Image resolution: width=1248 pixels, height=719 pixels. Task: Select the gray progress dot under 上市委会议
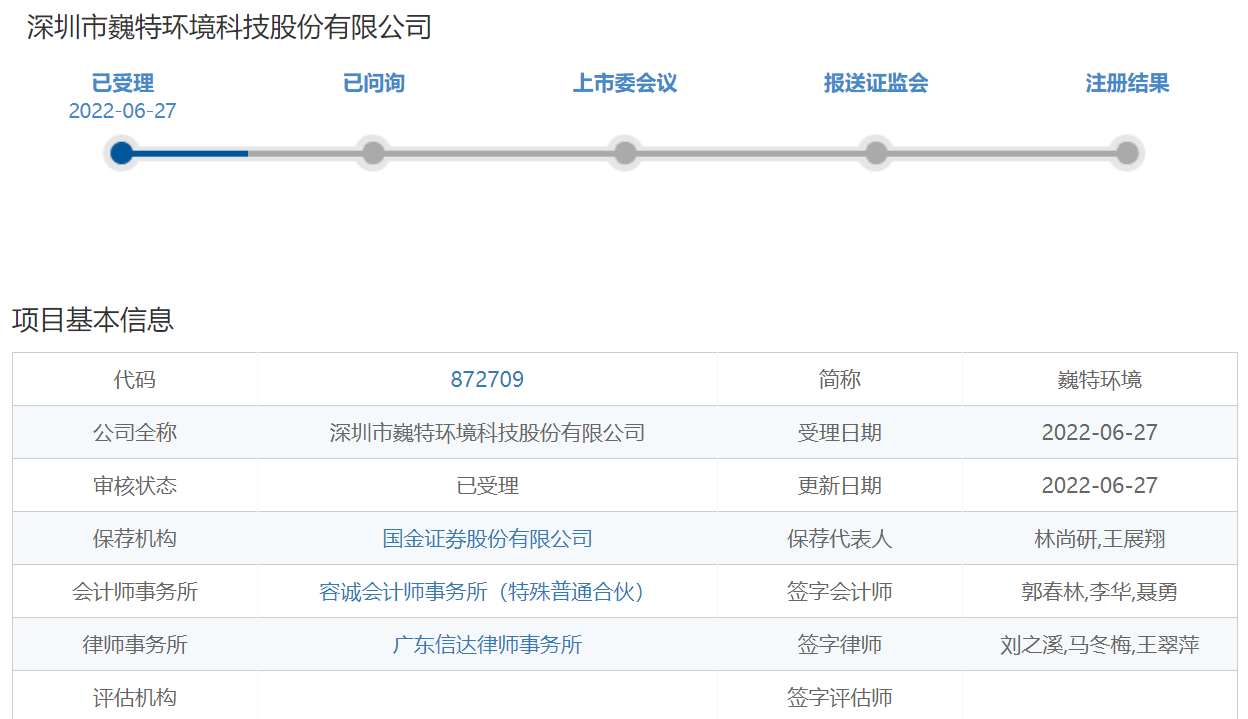[625, 153]
